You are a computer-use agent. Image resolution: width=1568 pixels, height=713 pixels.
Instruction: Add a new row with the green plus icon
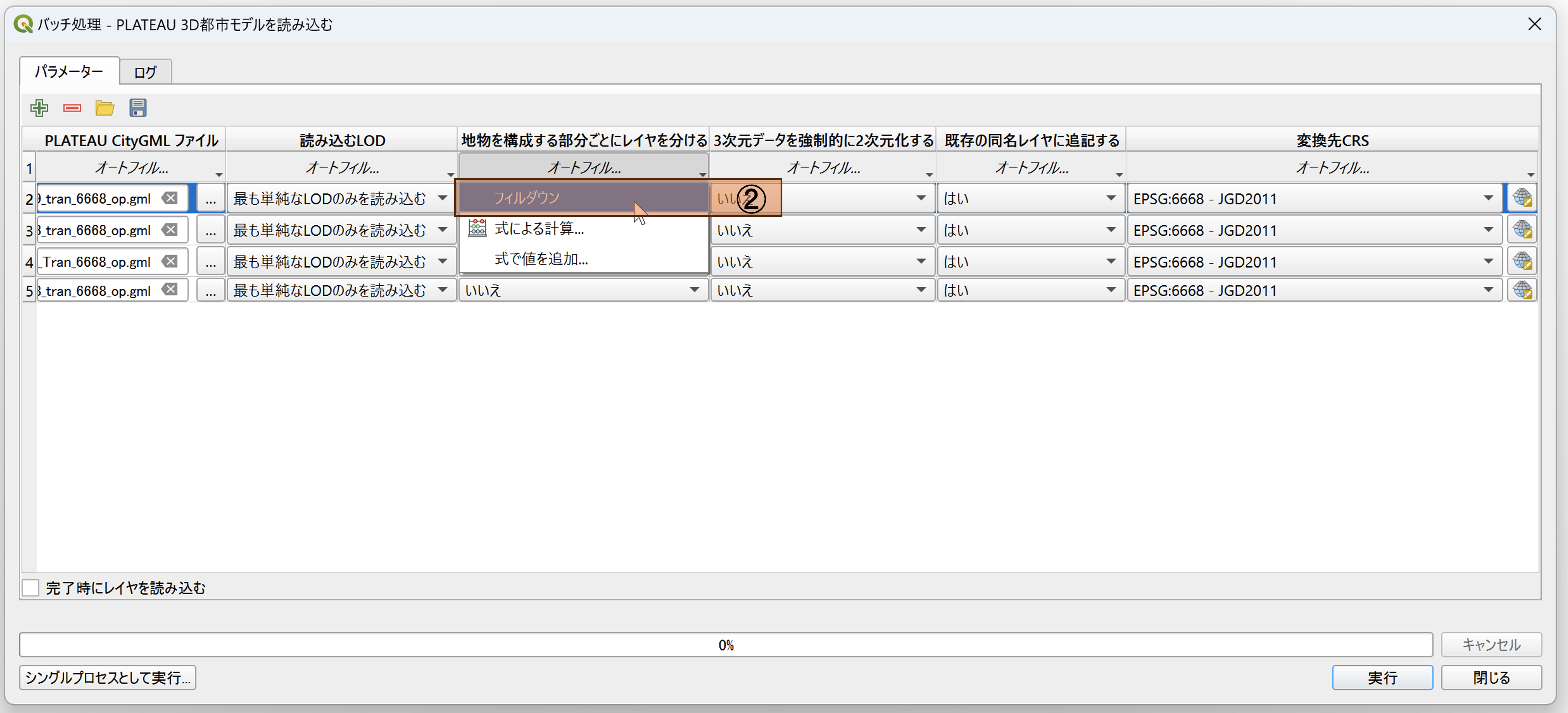click(39, 108)
